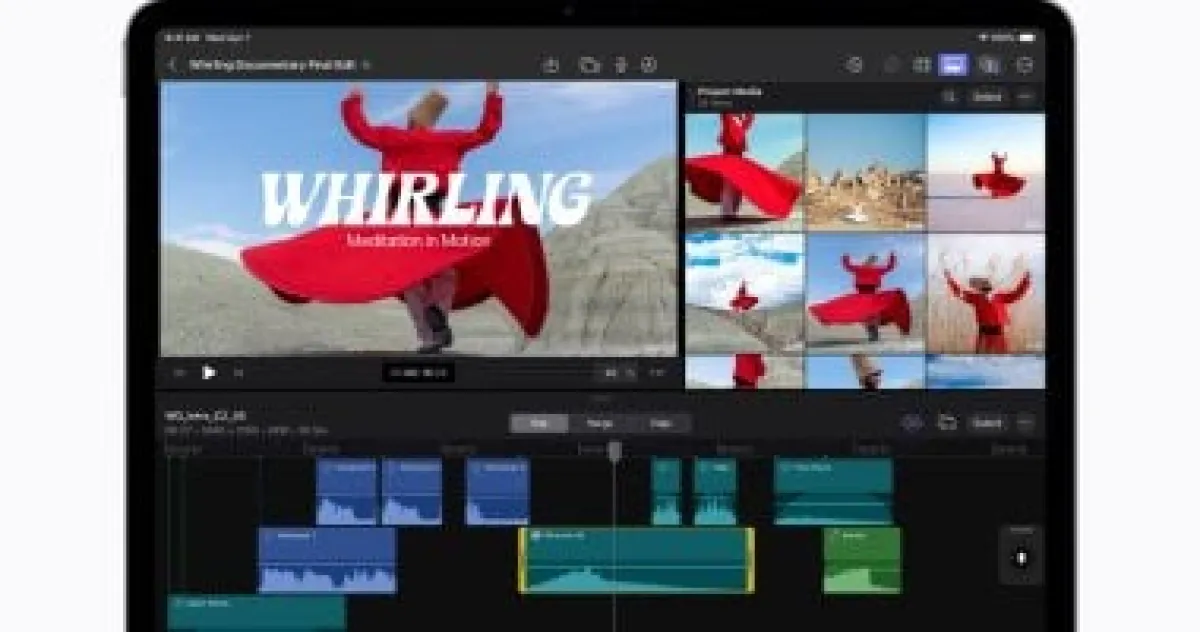The width and height of the screenshot is (1200, 632).
Task: Click the top-right corner icon in the toolbar
Action: pyautogui.click(x=1023, y=65)
